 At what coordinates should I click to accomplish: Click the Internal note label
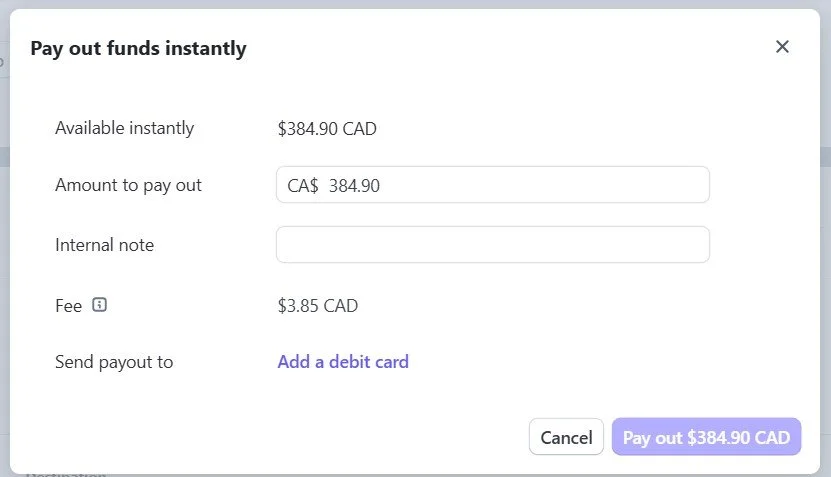(104, 245)
